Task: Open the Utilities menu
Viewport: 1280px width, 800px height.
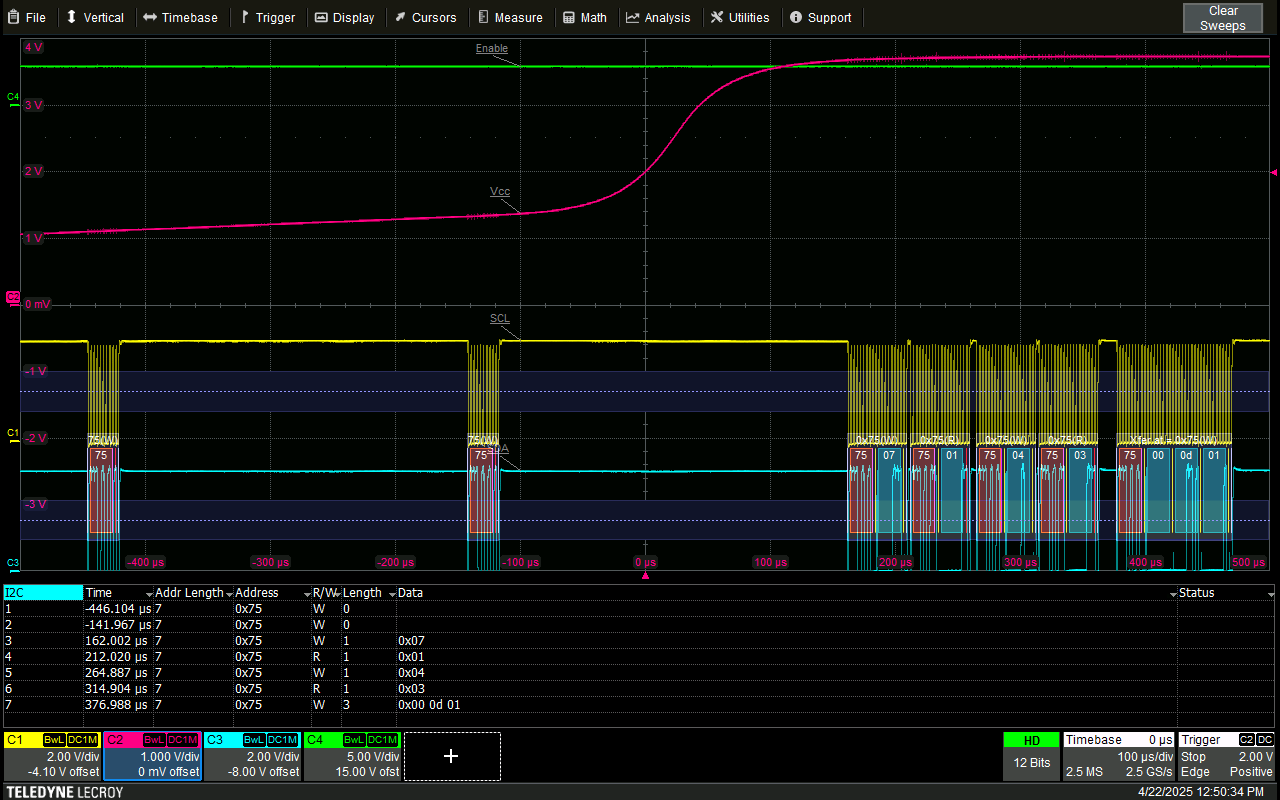Action: [x=740, y=17]
